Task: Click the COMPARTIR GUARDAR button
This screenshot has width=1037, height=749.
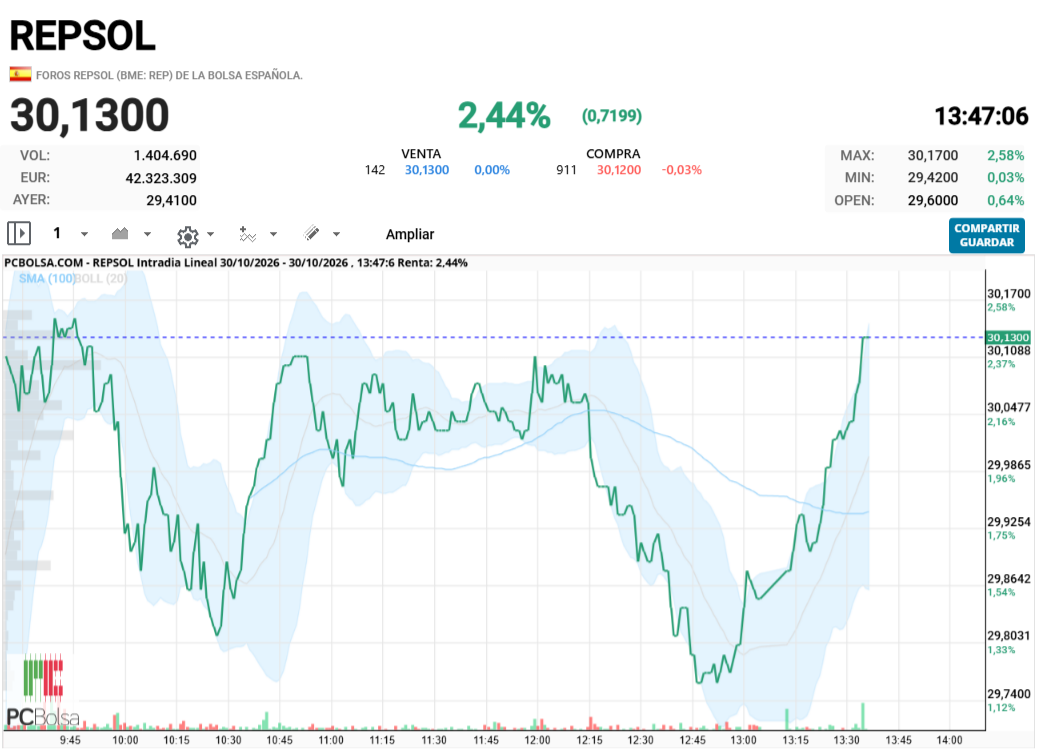Action: pos(987,235)
